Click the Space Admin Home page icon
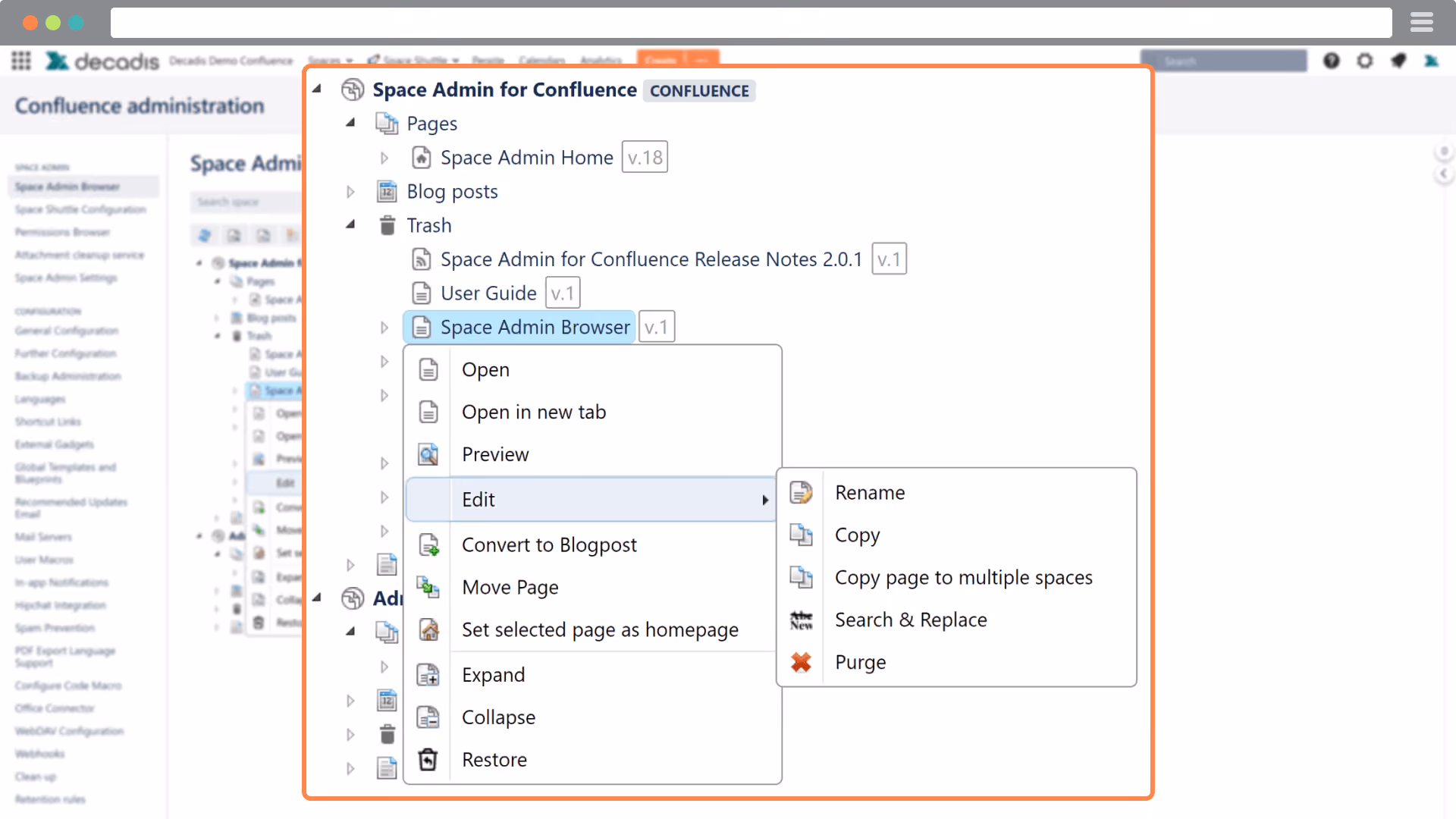 [x=421, y=157]
